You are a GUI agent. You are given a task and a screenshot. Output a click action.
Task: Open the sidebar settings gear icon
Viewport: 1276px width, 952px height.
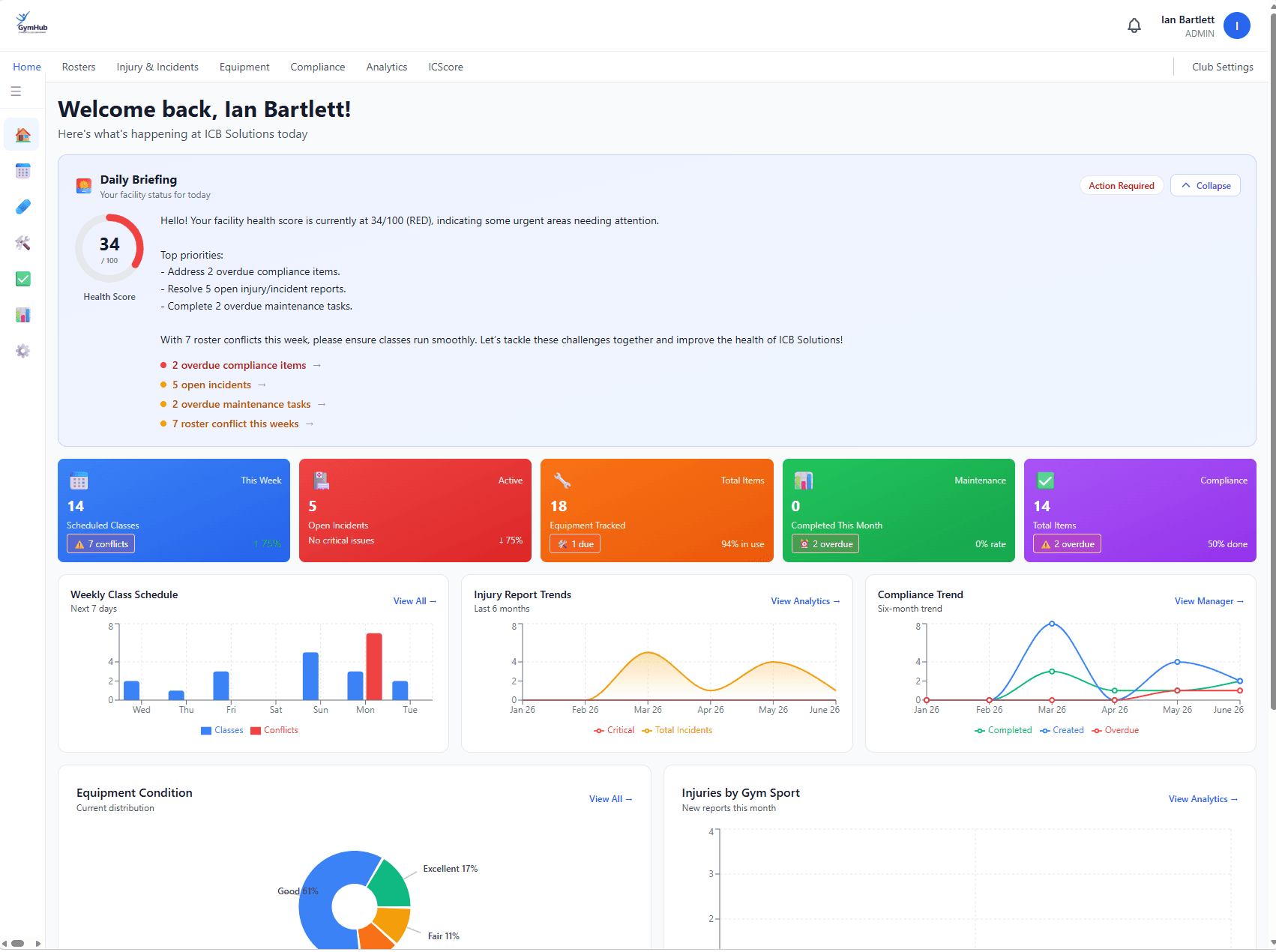22,351
